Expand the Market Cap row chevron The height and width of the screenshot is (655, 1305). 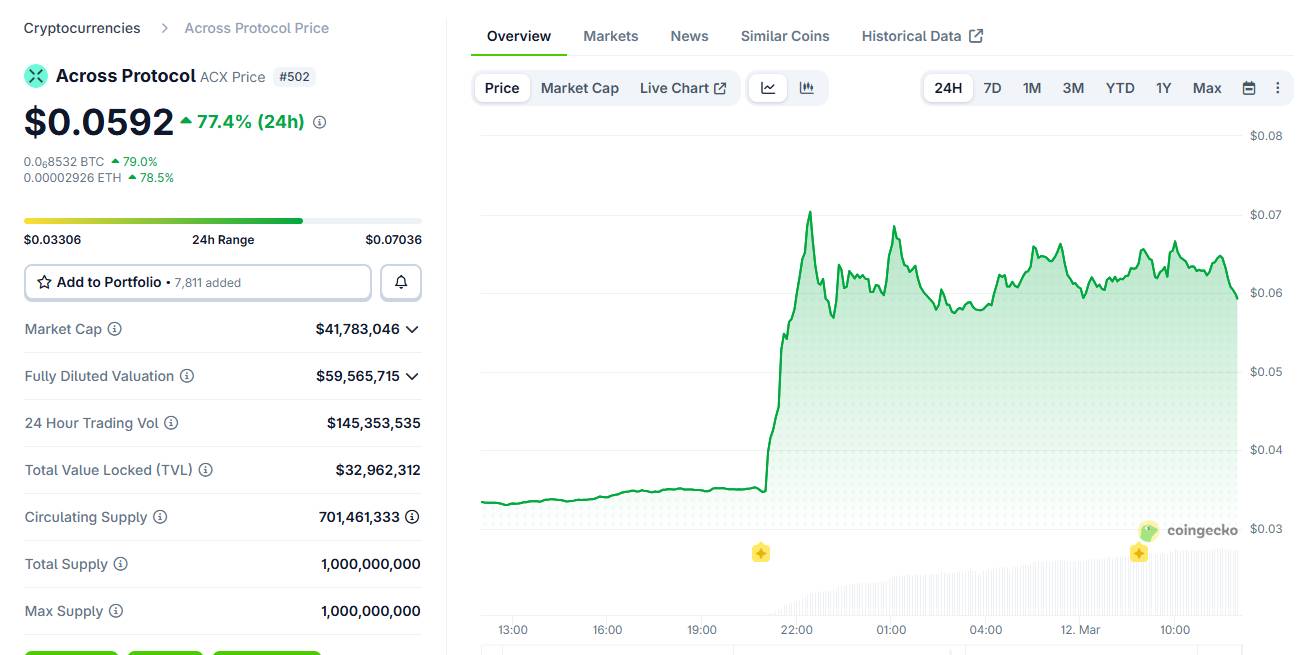tap(414, 329)
